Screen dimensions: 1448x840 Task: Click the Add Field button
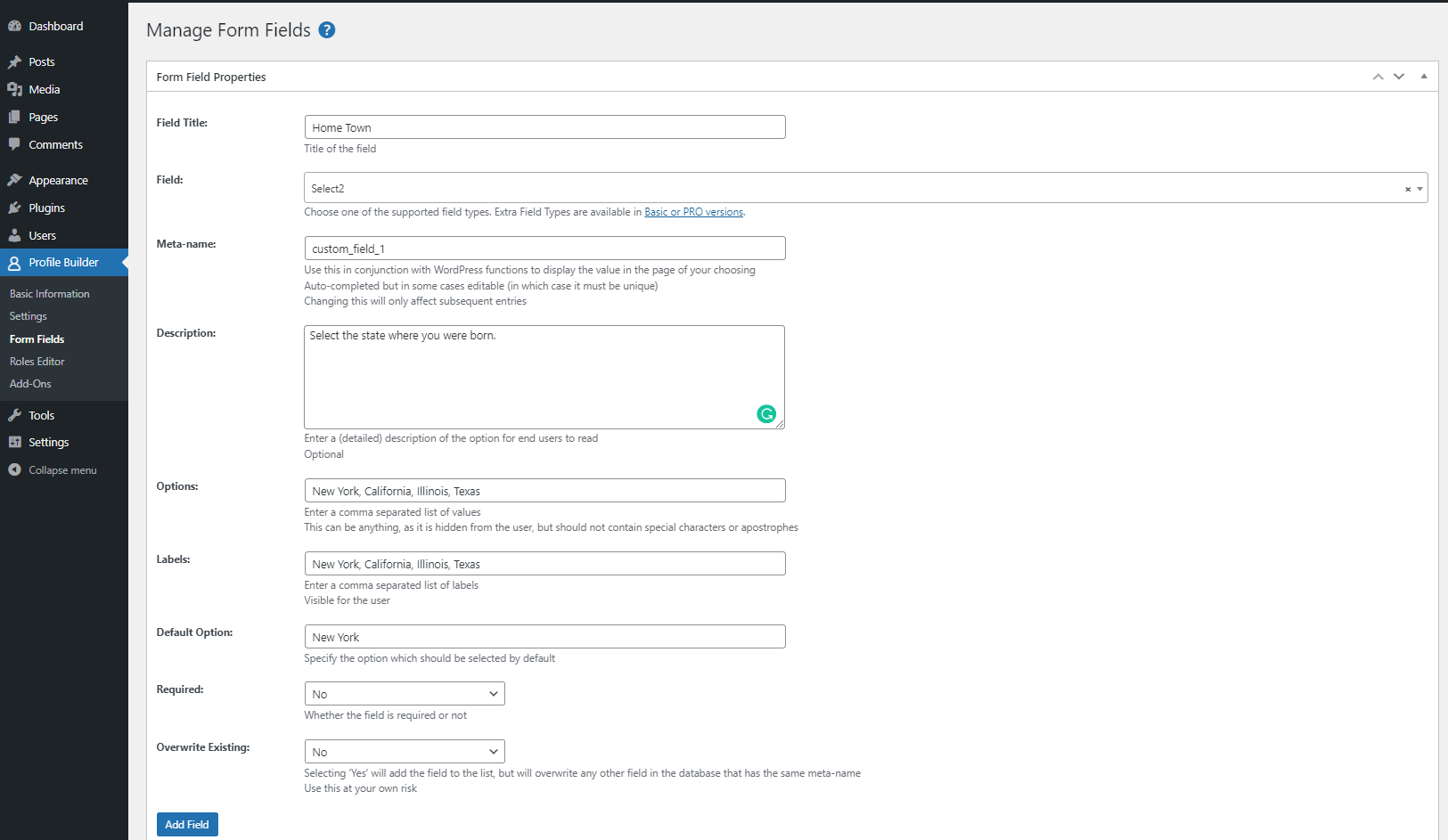(x=187, y=825)
